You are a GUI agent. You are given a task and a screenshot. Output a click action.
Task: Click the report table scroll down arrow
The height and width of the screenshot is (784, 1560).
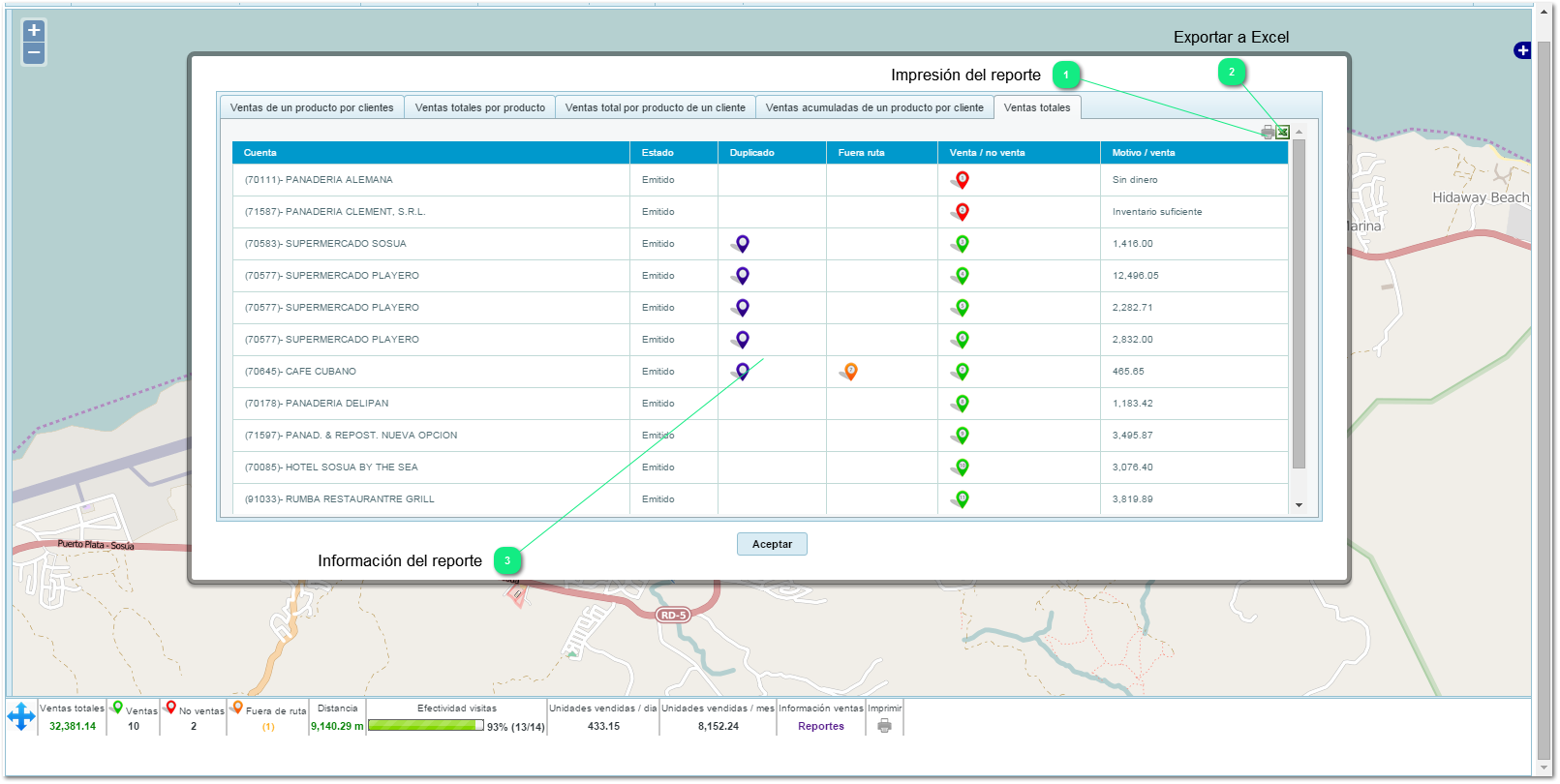(x=1300, y=505)
